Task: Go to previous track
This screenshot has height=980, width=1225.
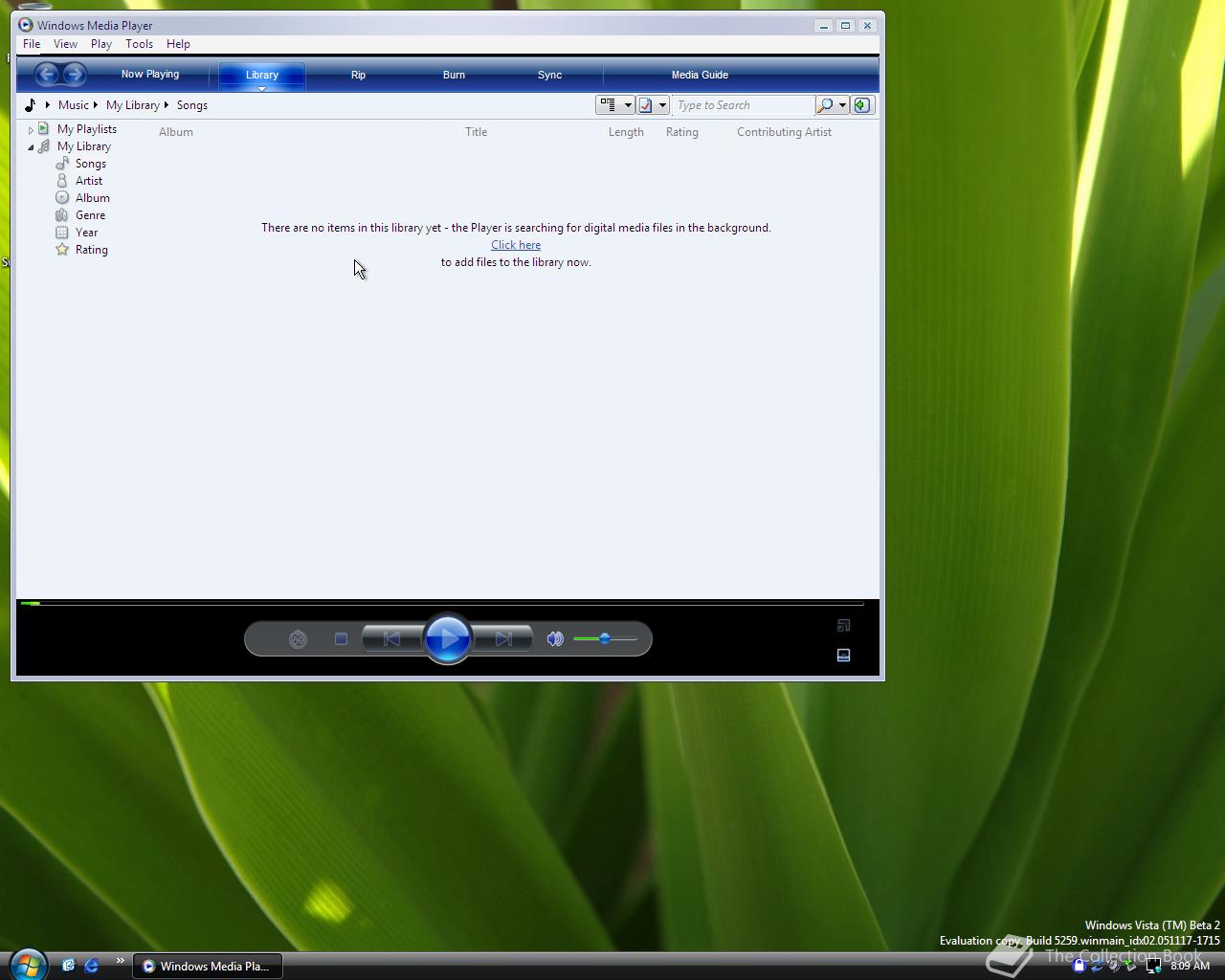Action: point(392,639)
